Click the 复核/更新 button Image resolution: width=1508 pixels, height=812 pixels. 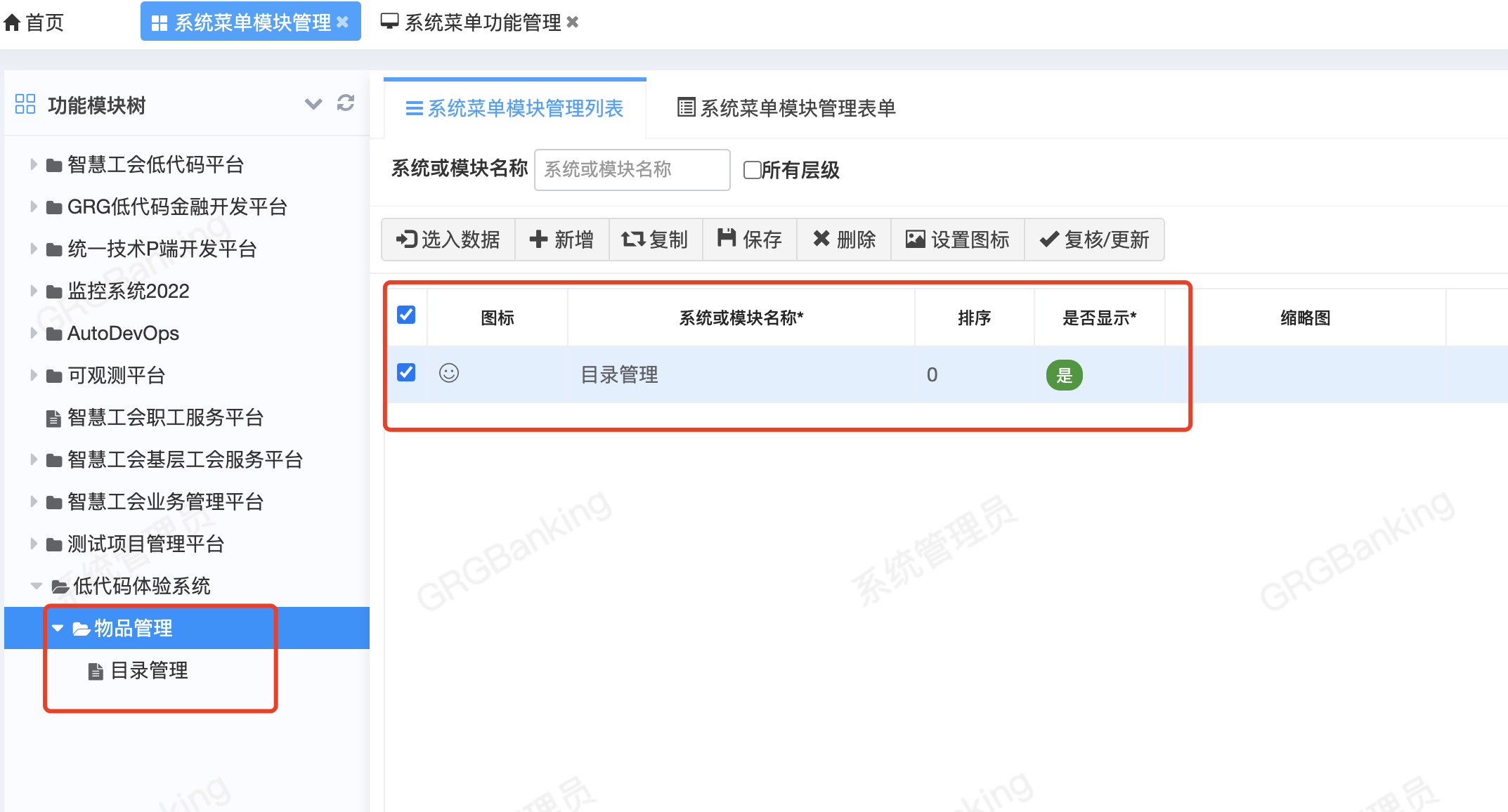tap(1095, 240)
